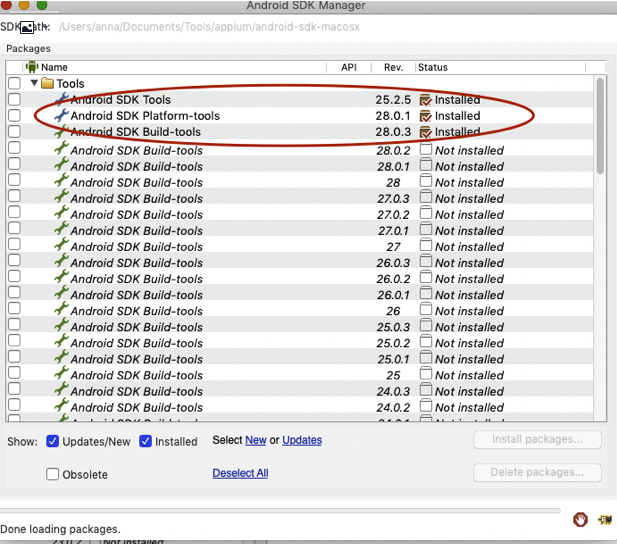The image size is (617, 544).
Task: Click wrench icon of Build-tools rev 28
Action: point(61,180)
